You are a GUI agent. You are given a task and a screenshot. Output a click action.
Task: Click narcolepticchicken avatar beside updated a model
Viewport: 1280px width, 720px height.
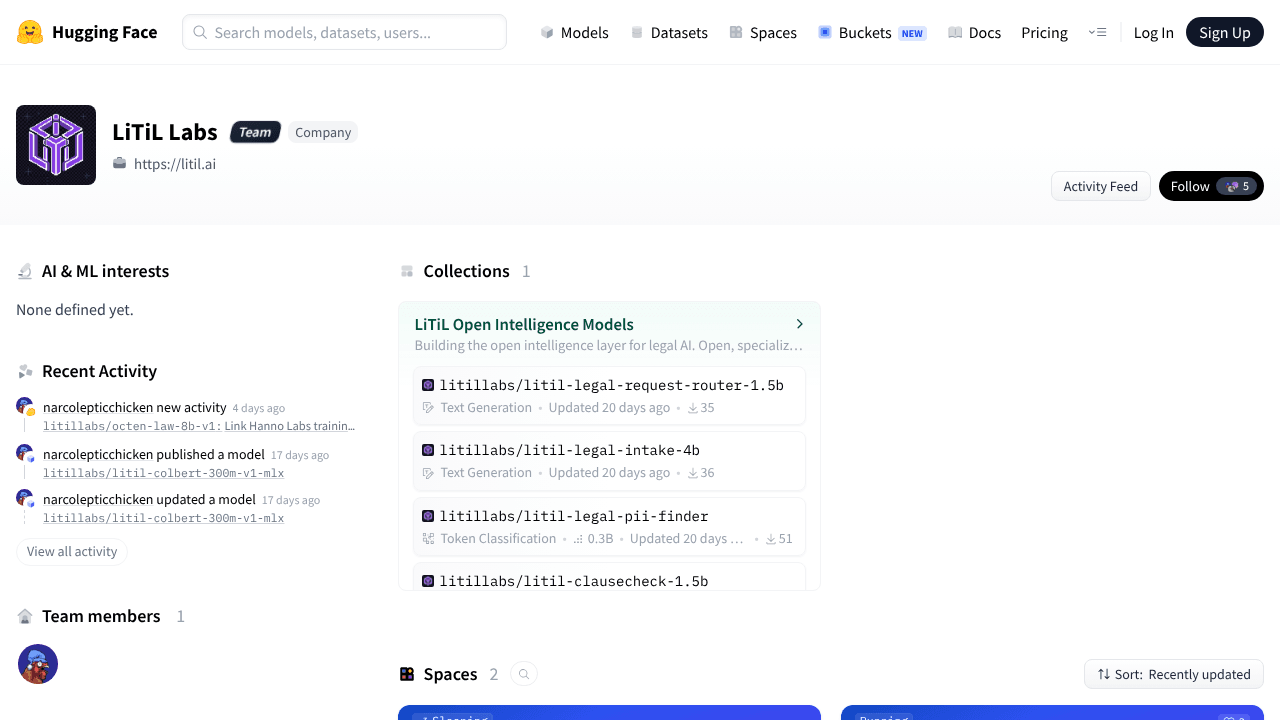[25, 498]
